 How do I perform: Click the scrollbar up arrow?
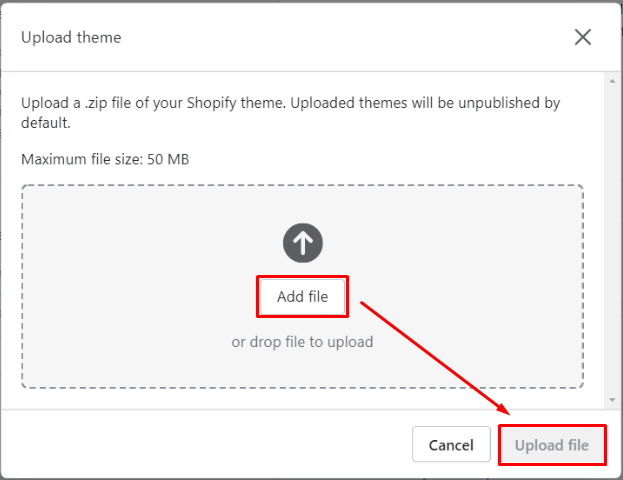click(612, 81)
